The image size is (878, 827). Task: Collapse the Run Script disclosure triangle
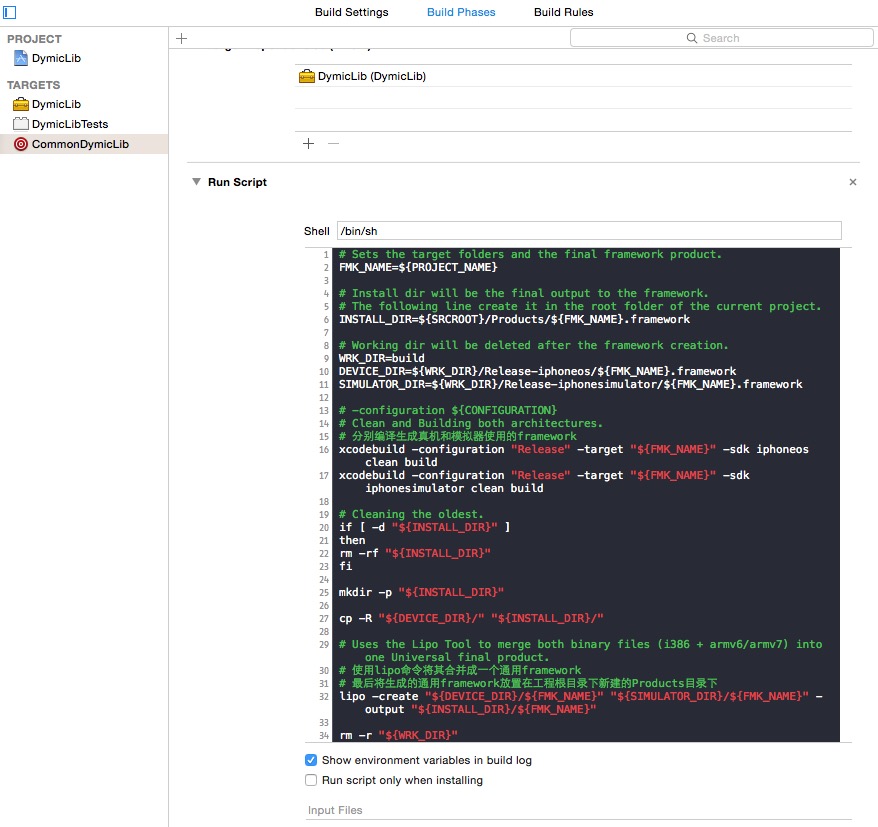(x=196, y=182)
